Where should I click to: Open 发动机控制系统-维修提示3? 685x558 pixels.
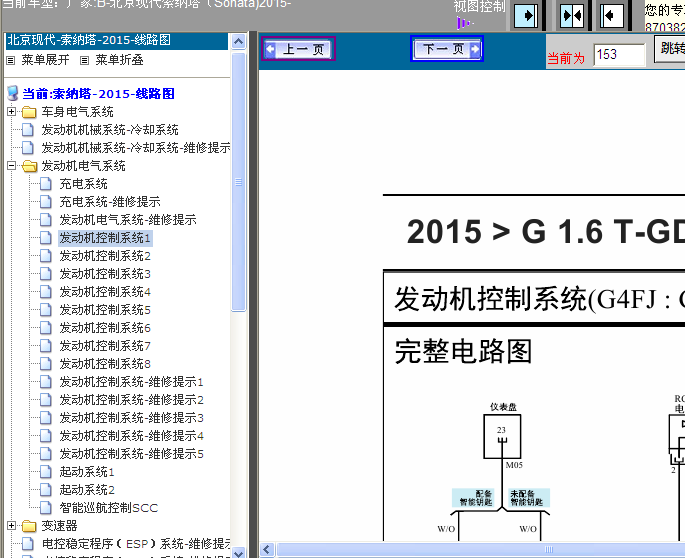[131, 417]
